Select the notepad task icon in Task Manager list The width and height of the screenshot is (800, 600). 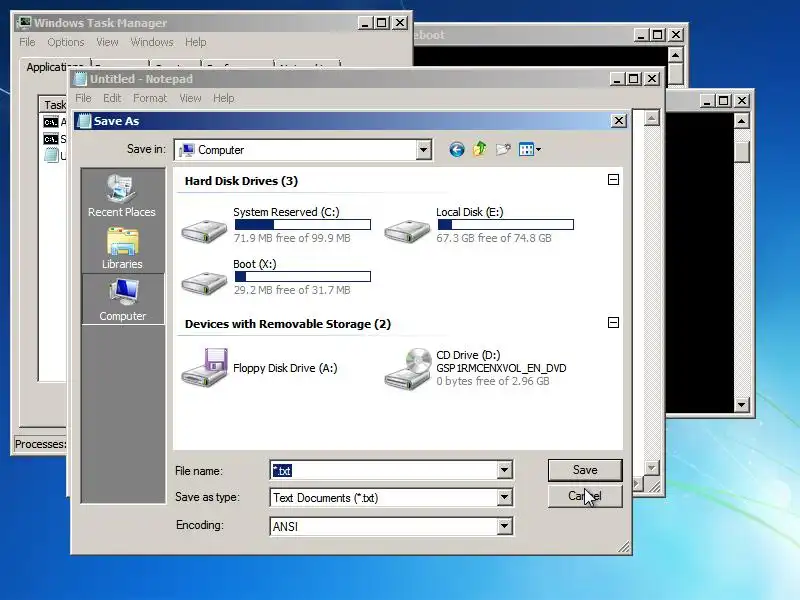pos(51,155)
